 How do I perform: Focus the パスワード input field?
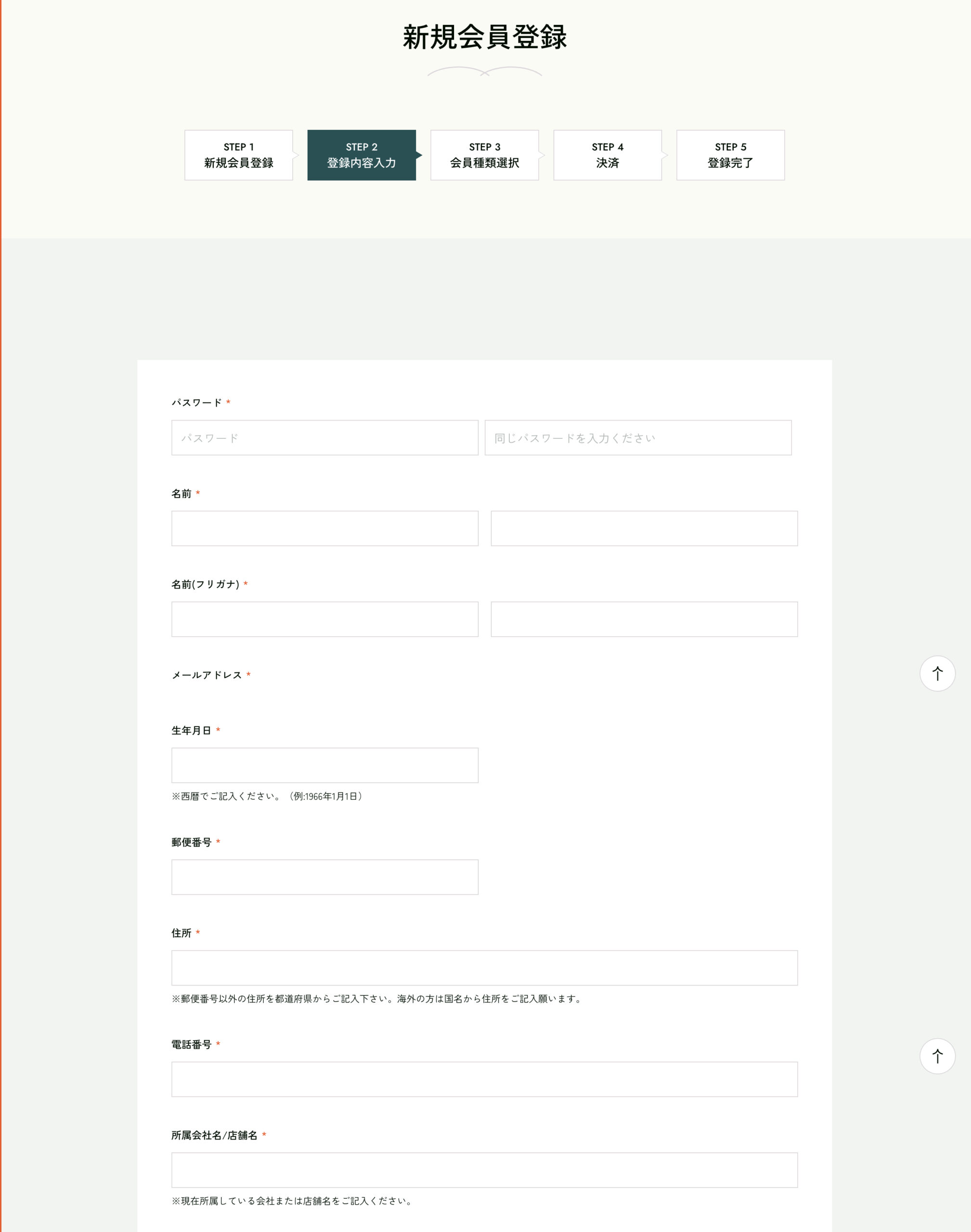point(324,437)
